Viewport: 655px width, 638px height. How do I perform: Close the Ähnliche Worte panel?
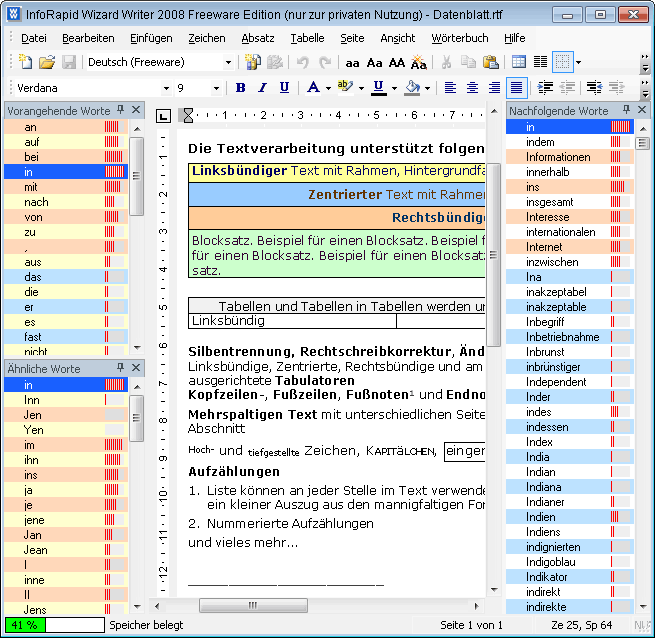[x=136, y=368]
